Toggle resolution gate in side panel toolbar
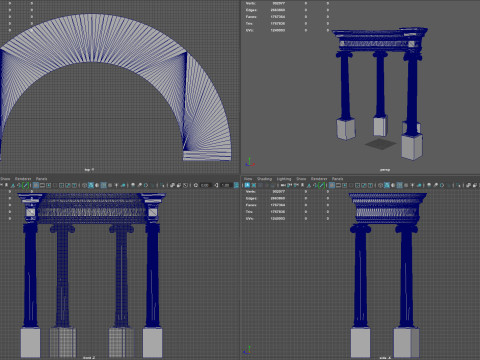Image resolution: width=480 pixels, height=360 pixels. coord(344,185)
